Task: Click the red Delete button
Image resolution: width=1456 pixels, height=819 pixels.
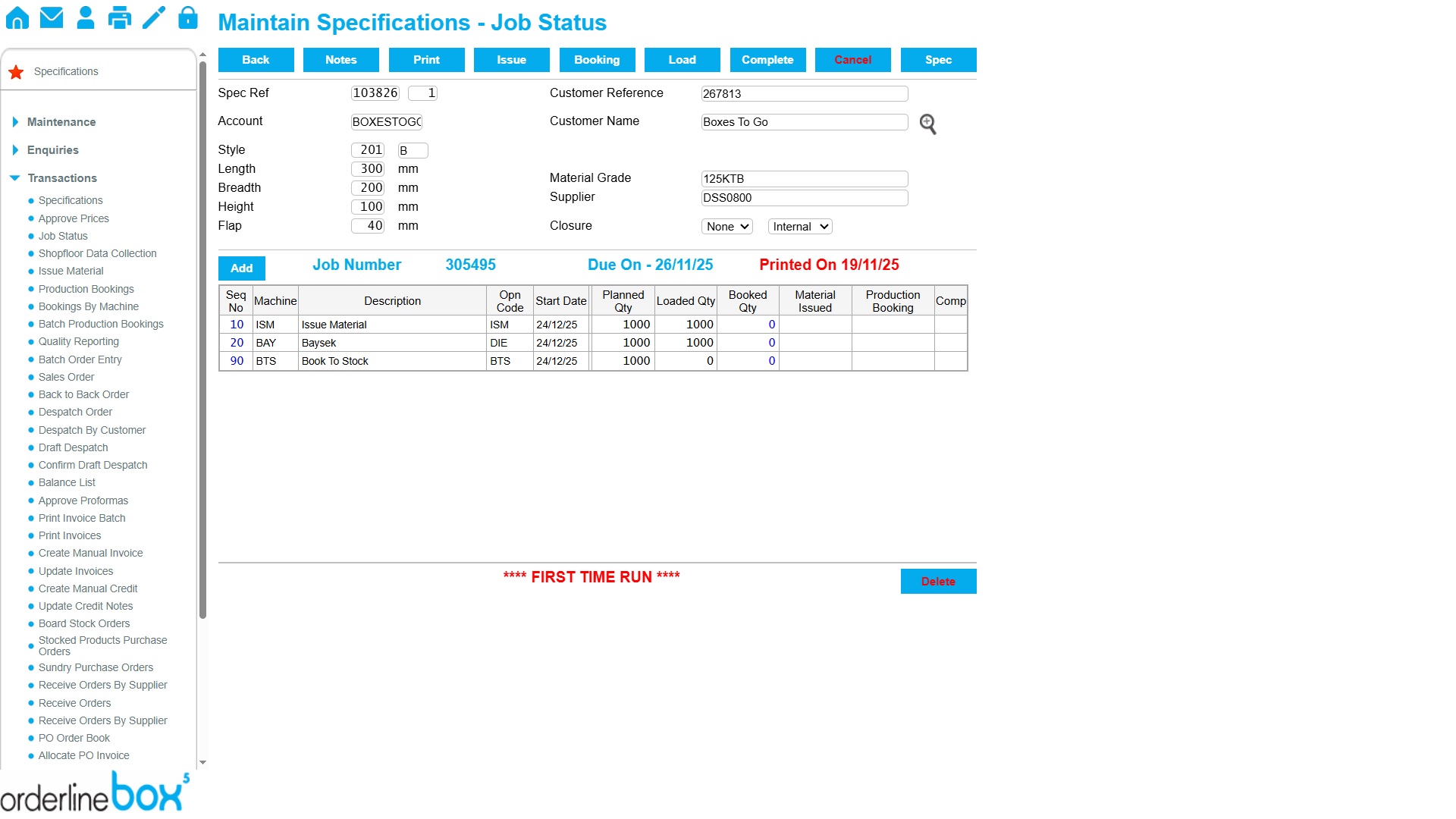Action: click(x=938, y=582)
